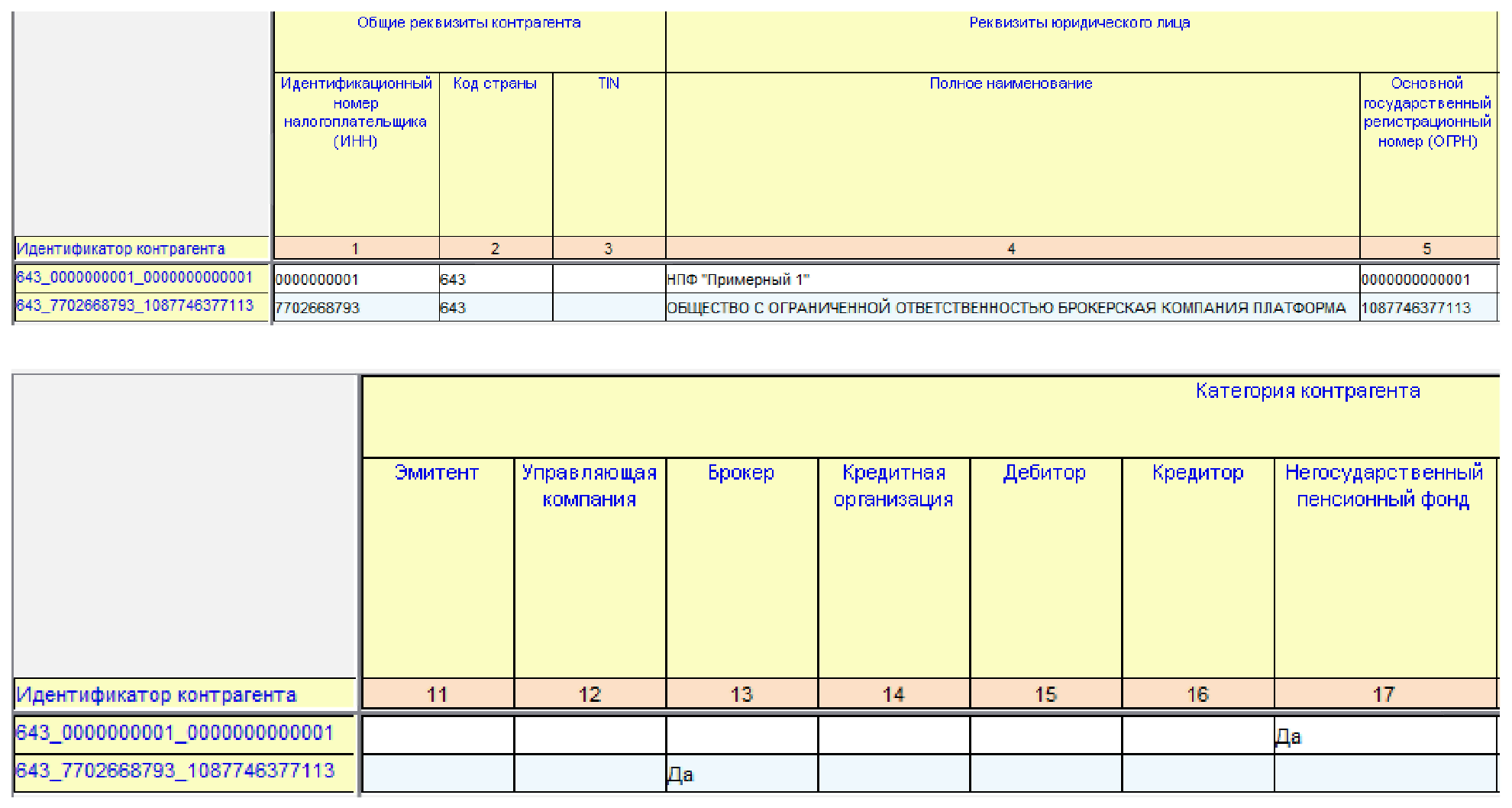Click the 'TIN' column header

(609, 154)
